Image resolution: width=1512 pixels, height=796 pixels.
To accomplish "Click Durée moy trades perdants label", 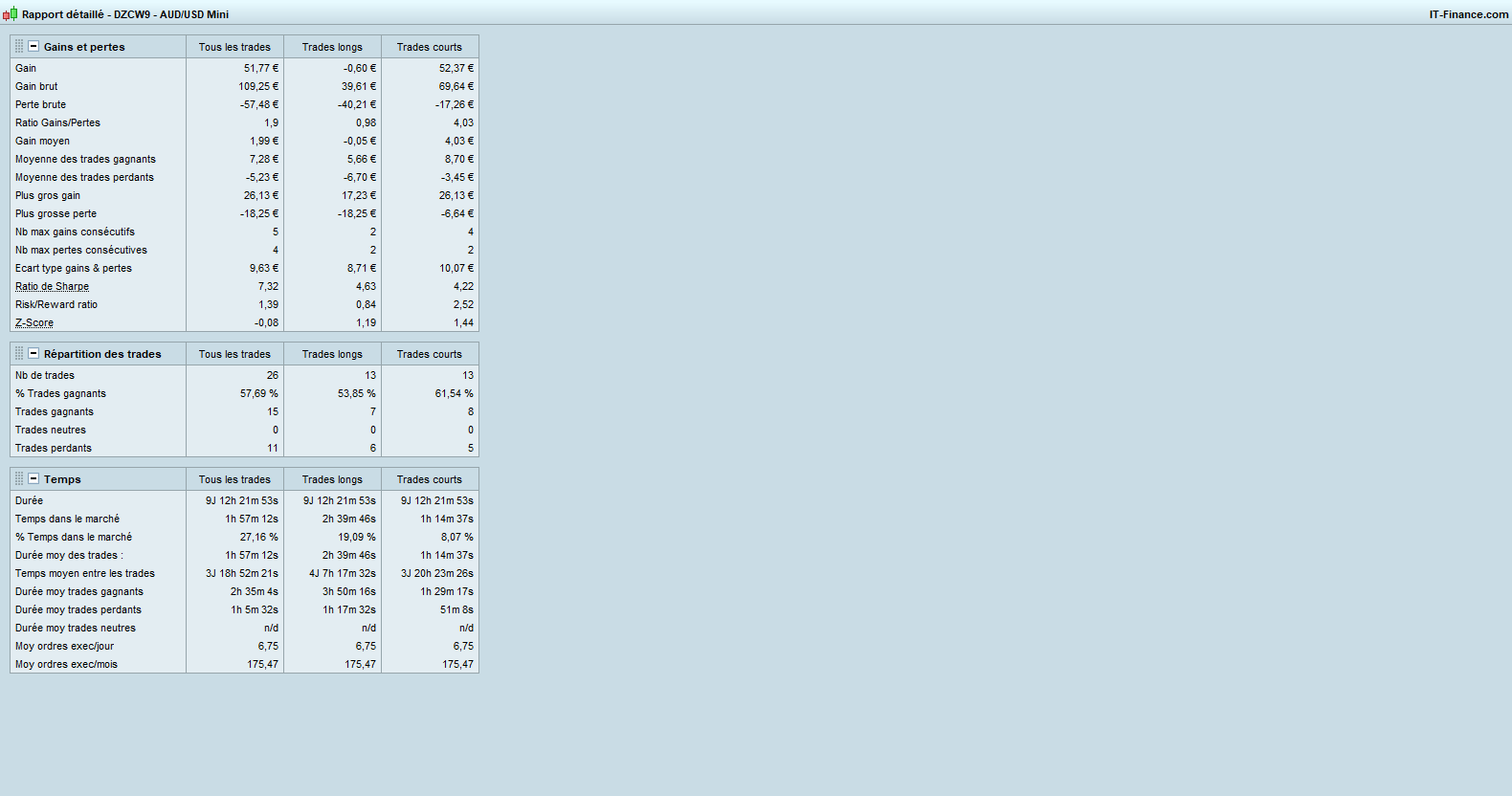I will (78, 609).
